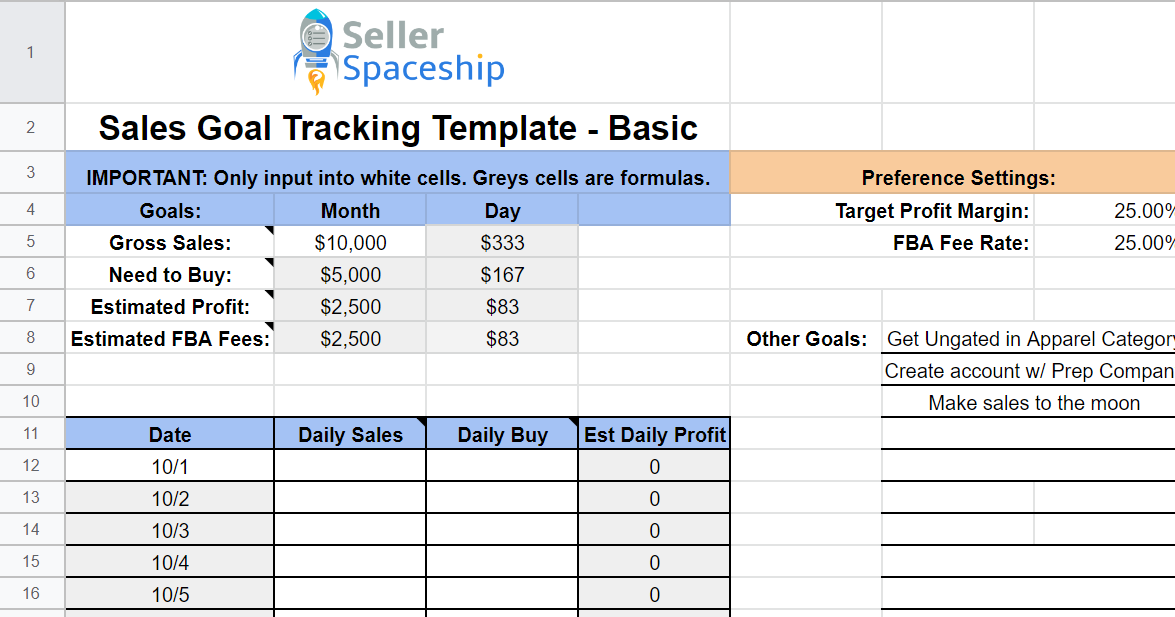Click the Estimated FBA Fees label cell
This screenshot has width=1175, height=617.
170,338
